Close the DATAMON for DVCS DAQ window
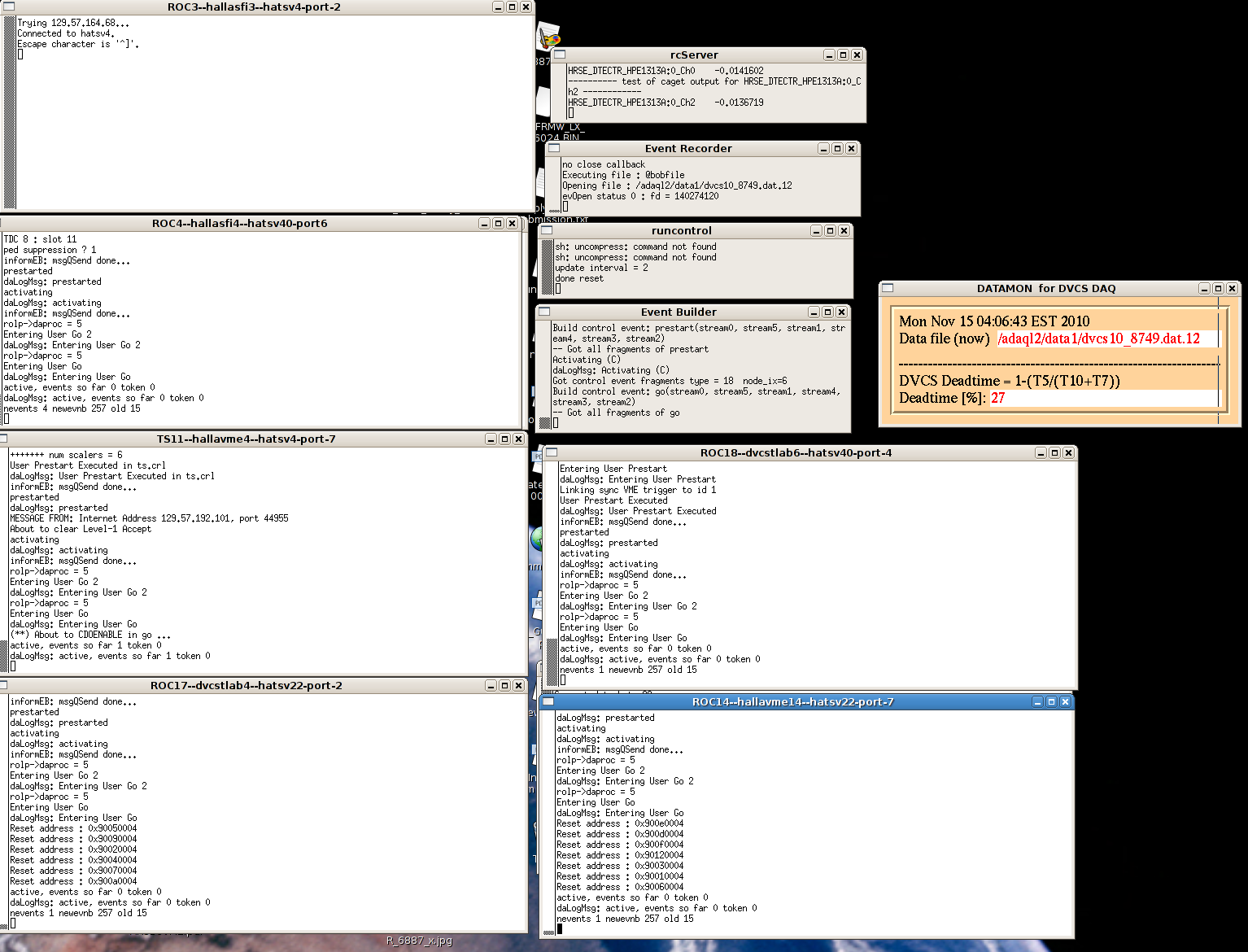This screenshot has width=1248, height=952. (1232, 288)
